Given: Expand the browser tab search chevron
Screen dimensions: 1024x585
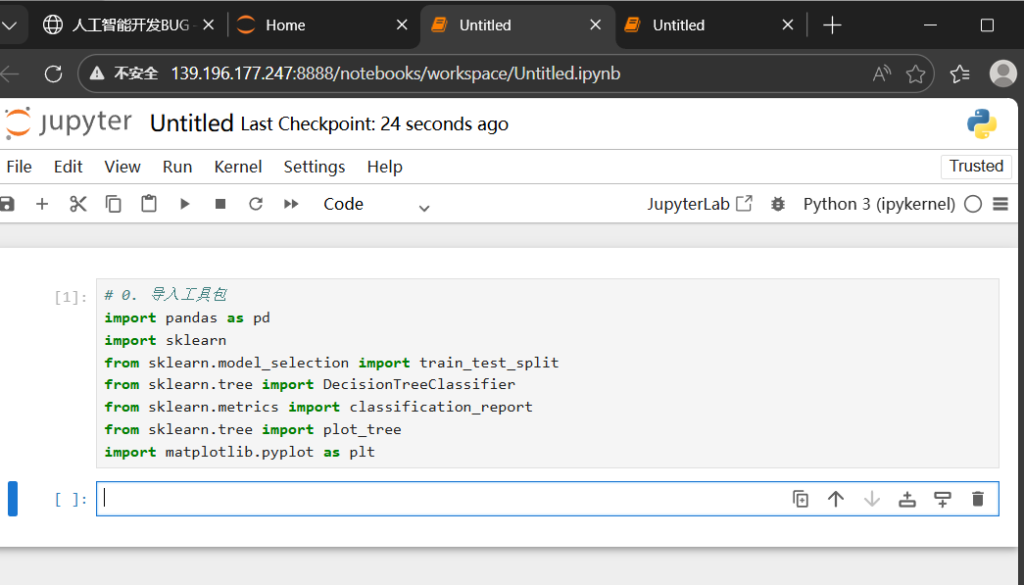Looking at the screenshot, I should (x=10, y=25).
